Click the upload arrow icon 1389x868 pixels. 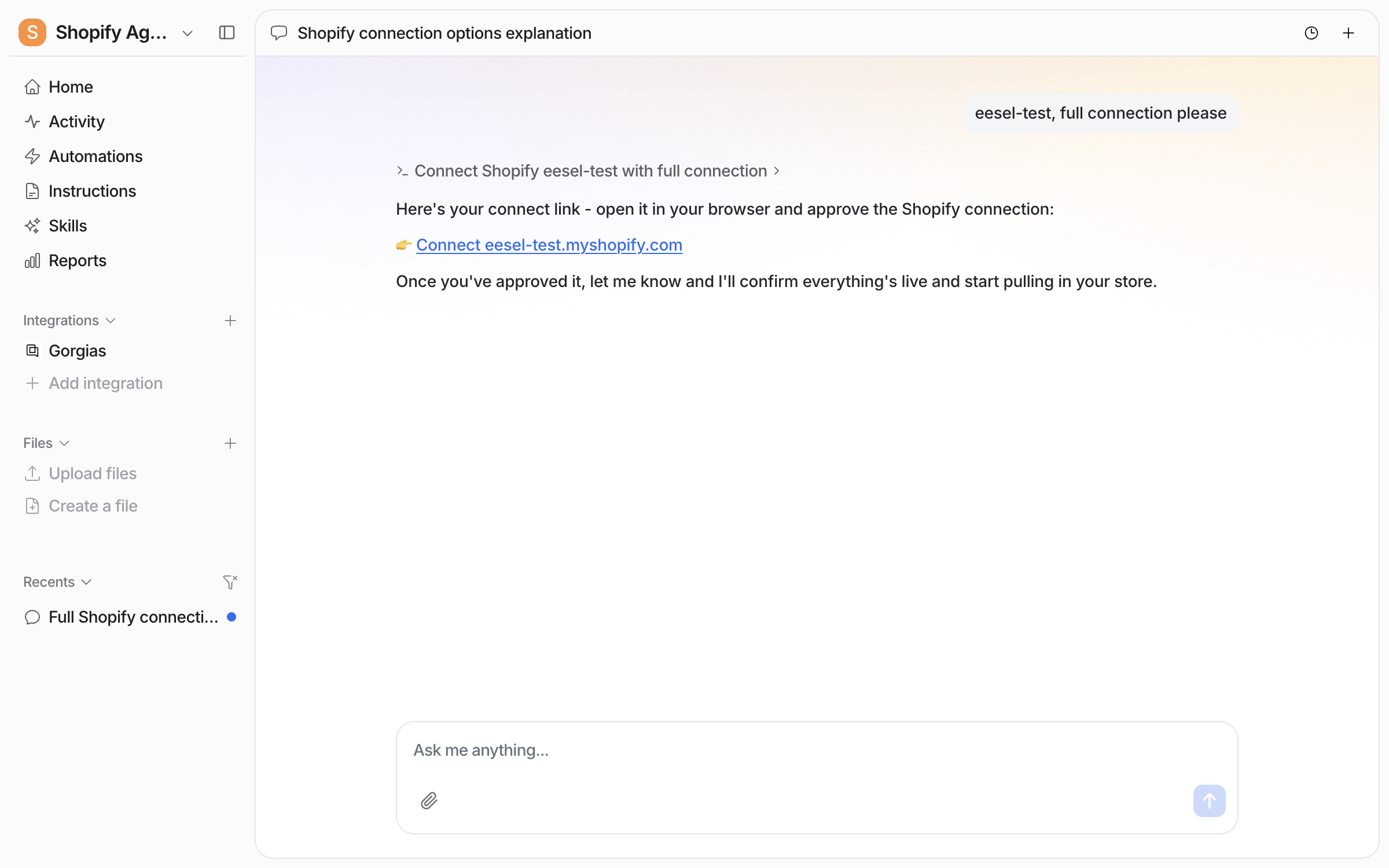point(32,473)
